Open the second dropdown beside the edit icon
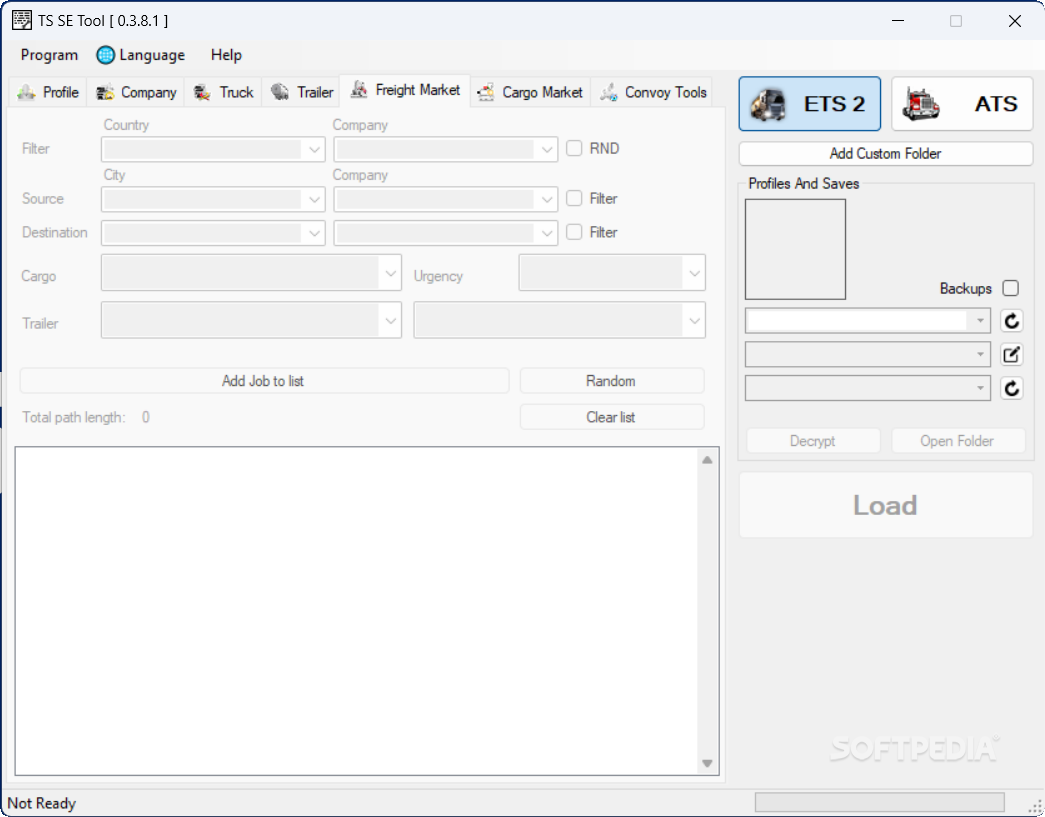The height and width of the screenshot is (817, 1045). (868, 355)
